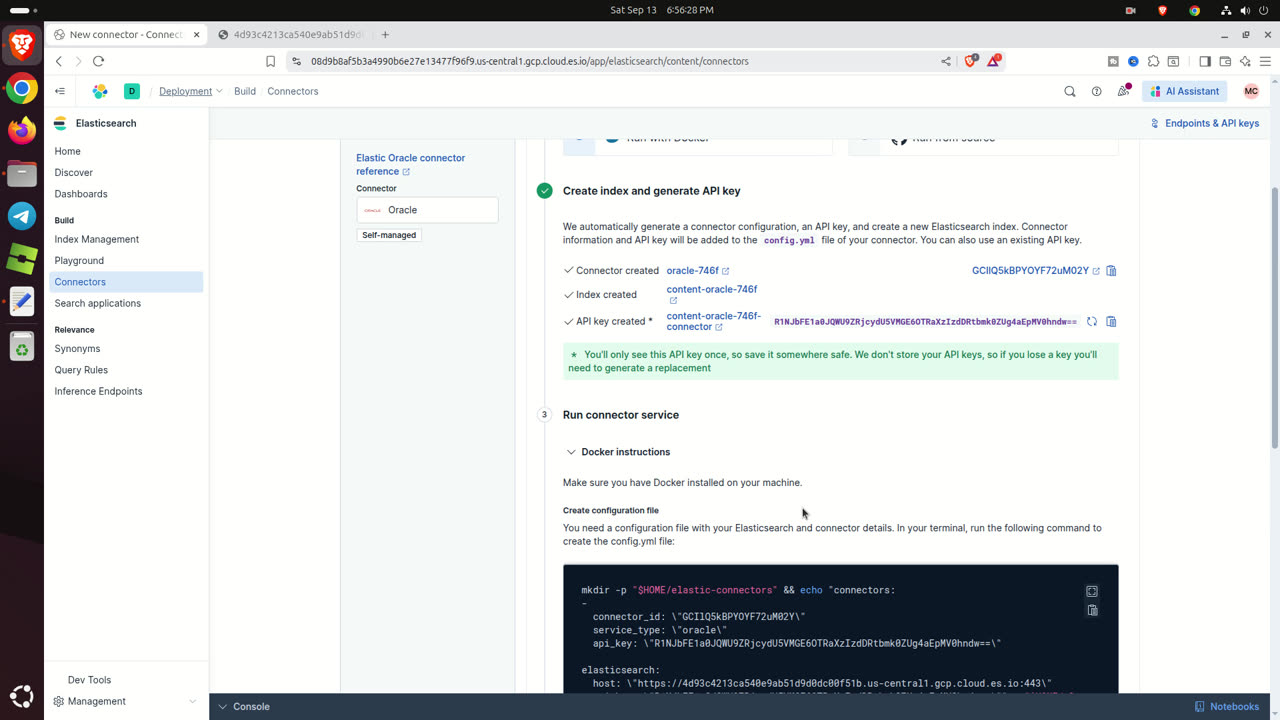
Task: Reload the page
Action: coord(98,61)
